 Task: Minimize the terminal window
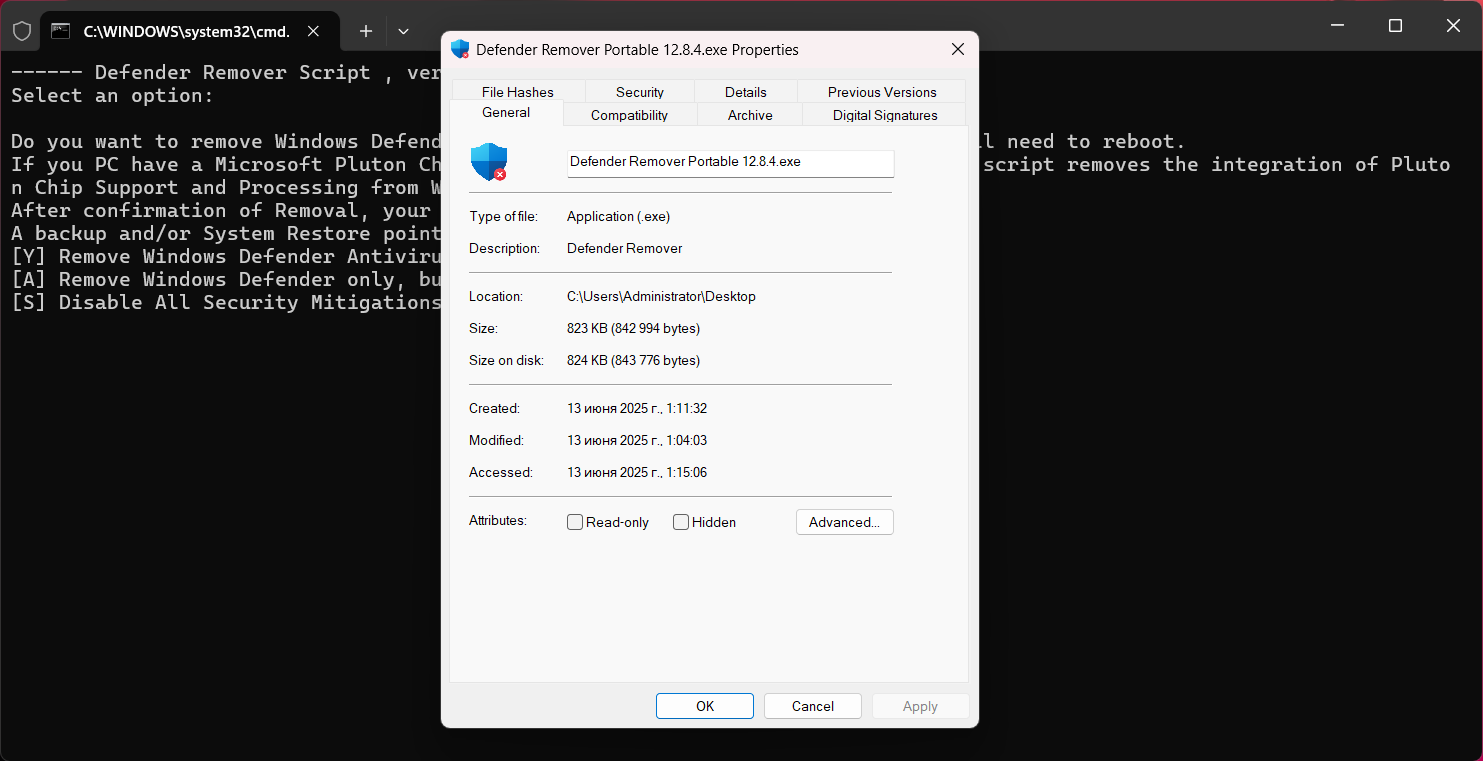point(1337,26)
